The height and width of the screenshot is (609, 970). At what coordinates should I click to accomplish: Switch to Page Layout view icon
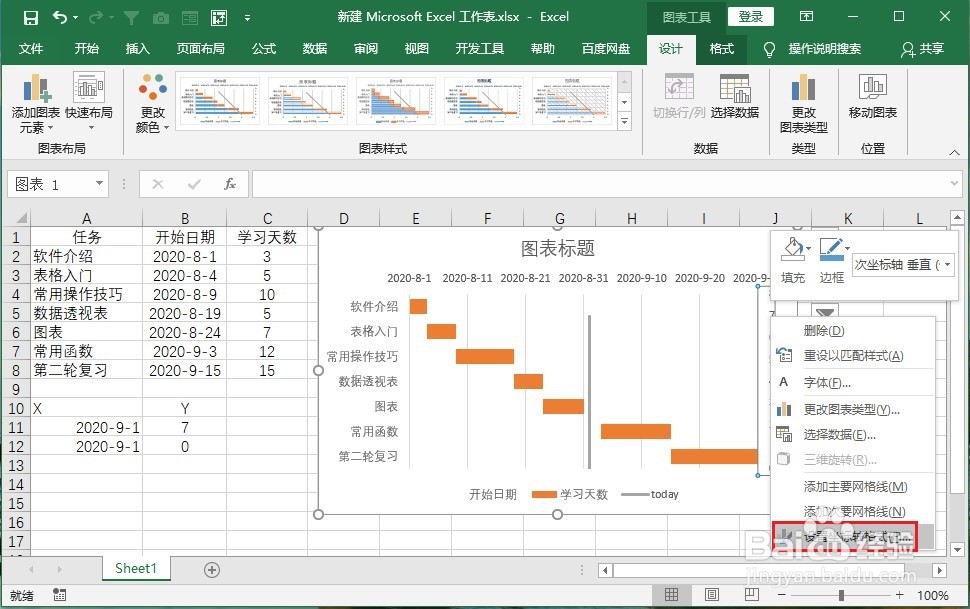(711, 595)
